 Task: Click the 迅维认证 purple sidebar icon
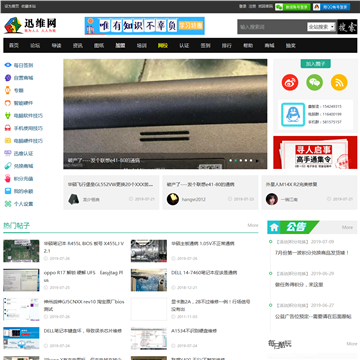8,153
